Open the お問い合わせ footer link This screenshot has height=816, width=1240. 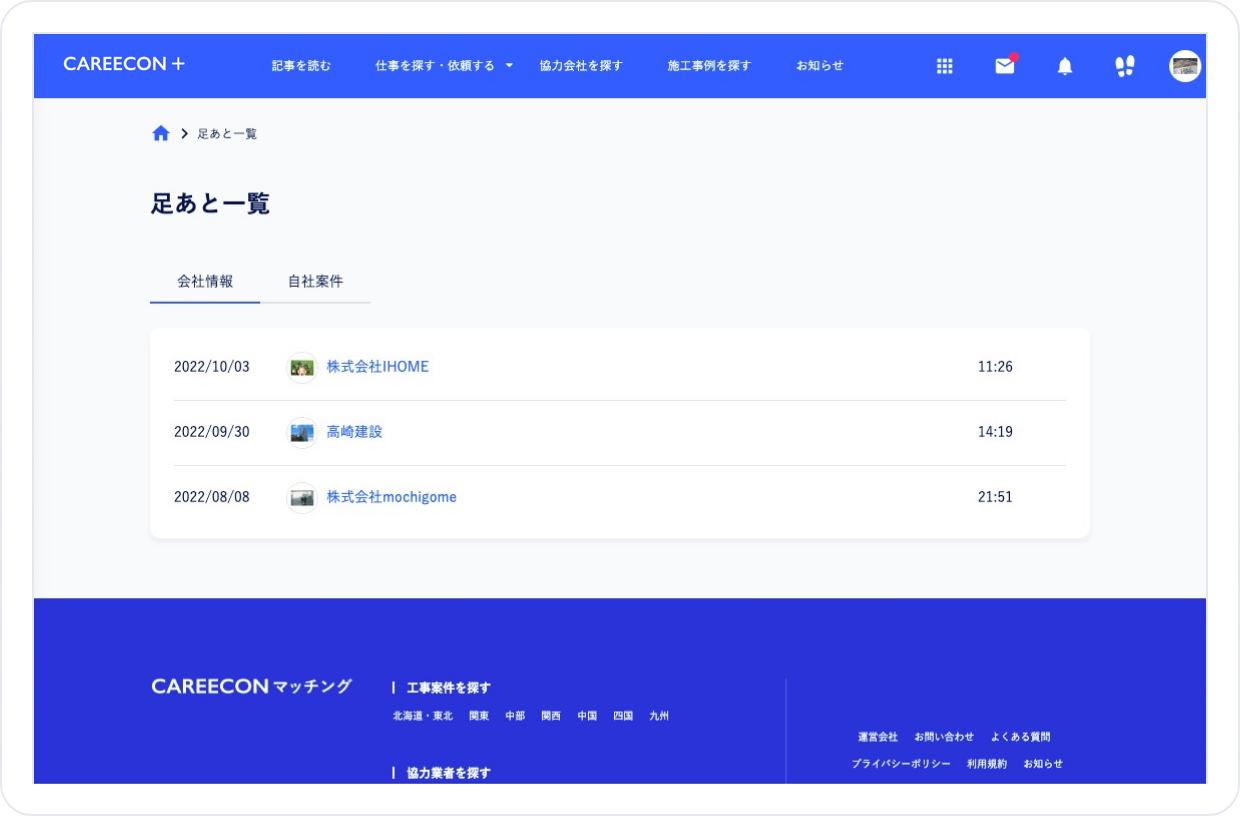(943, 737)
